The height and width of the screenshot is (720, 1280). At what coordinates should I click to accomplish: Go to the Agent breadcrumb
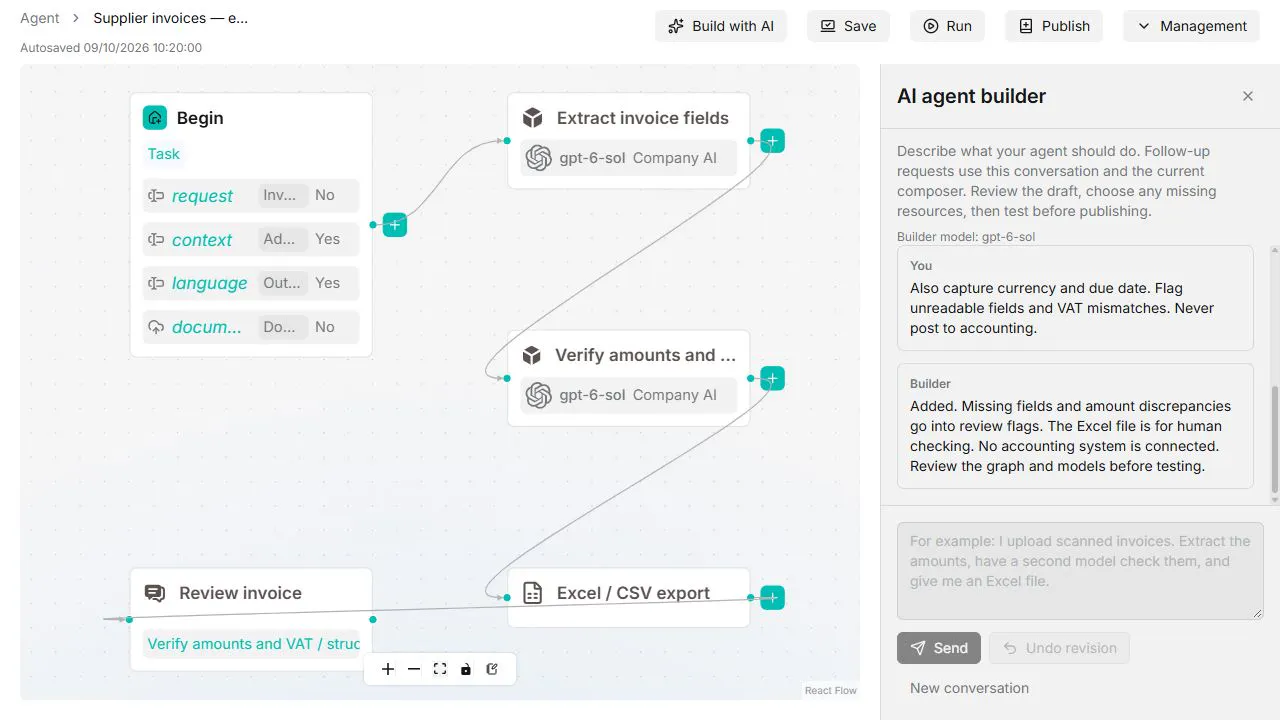(40, 18)
